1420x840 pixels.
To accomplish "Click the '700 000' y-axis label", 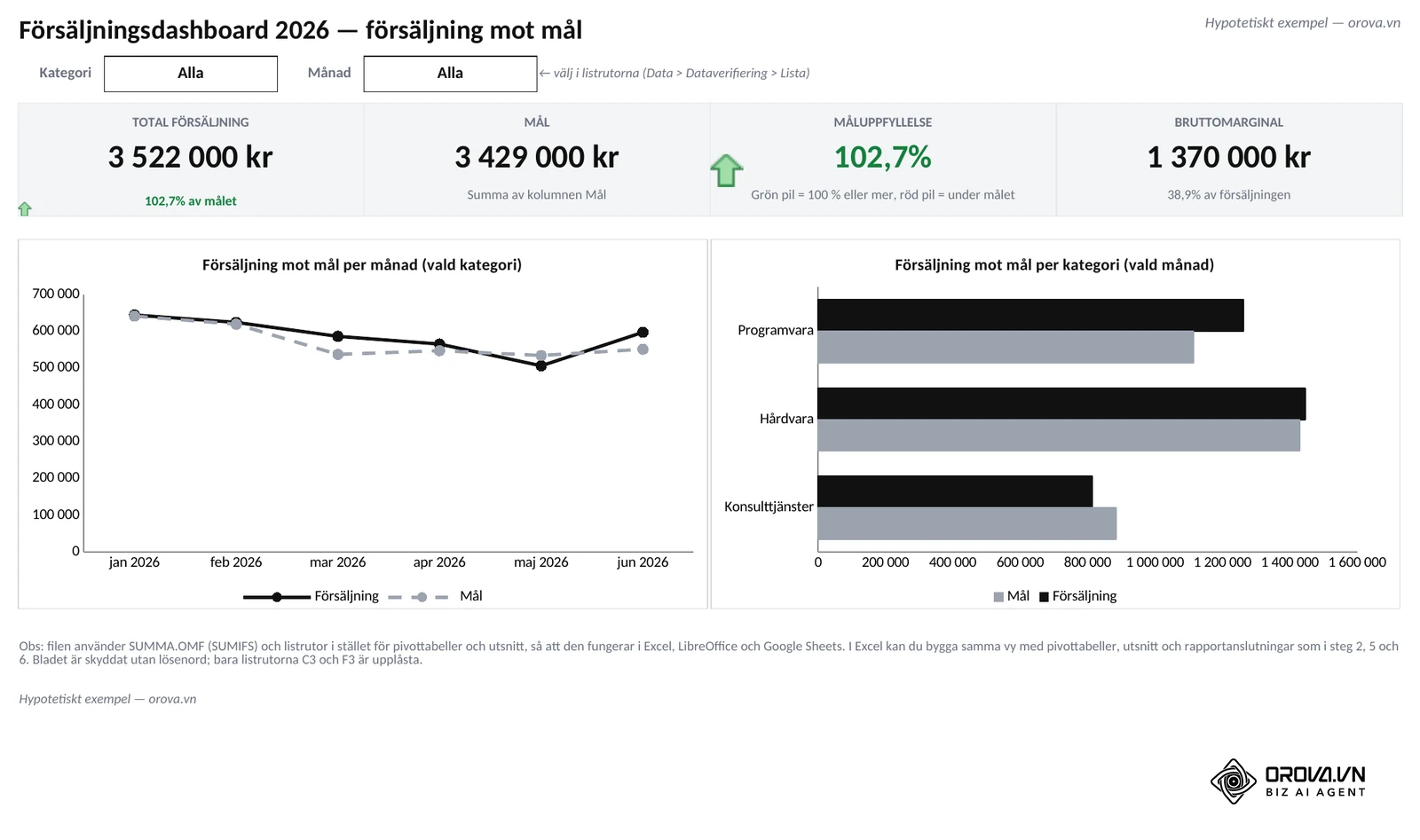I will click(x=56, y=294).
